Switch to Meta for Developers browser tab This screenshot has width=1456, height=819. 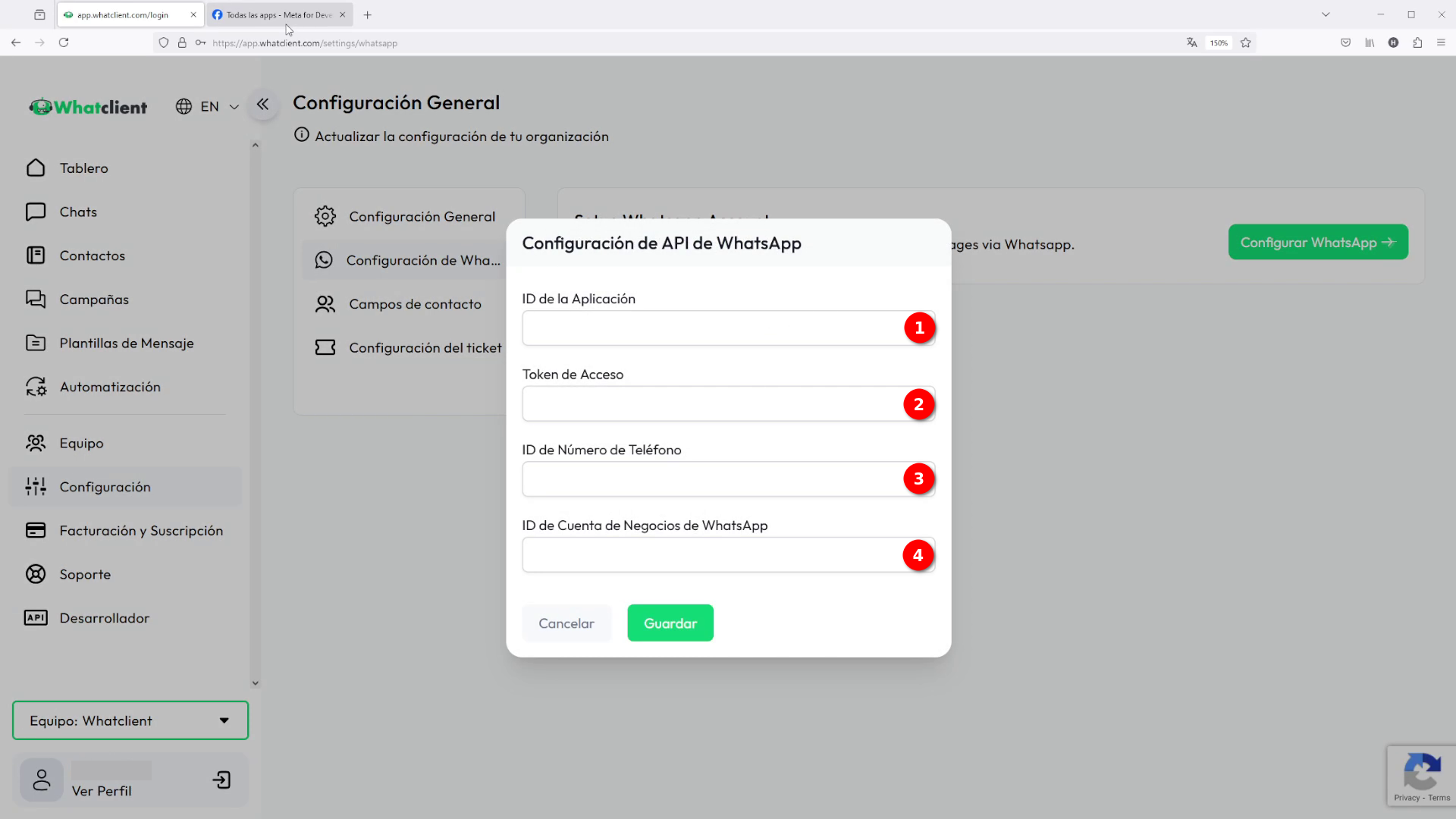pyautogui.click(x=279, y=14)
